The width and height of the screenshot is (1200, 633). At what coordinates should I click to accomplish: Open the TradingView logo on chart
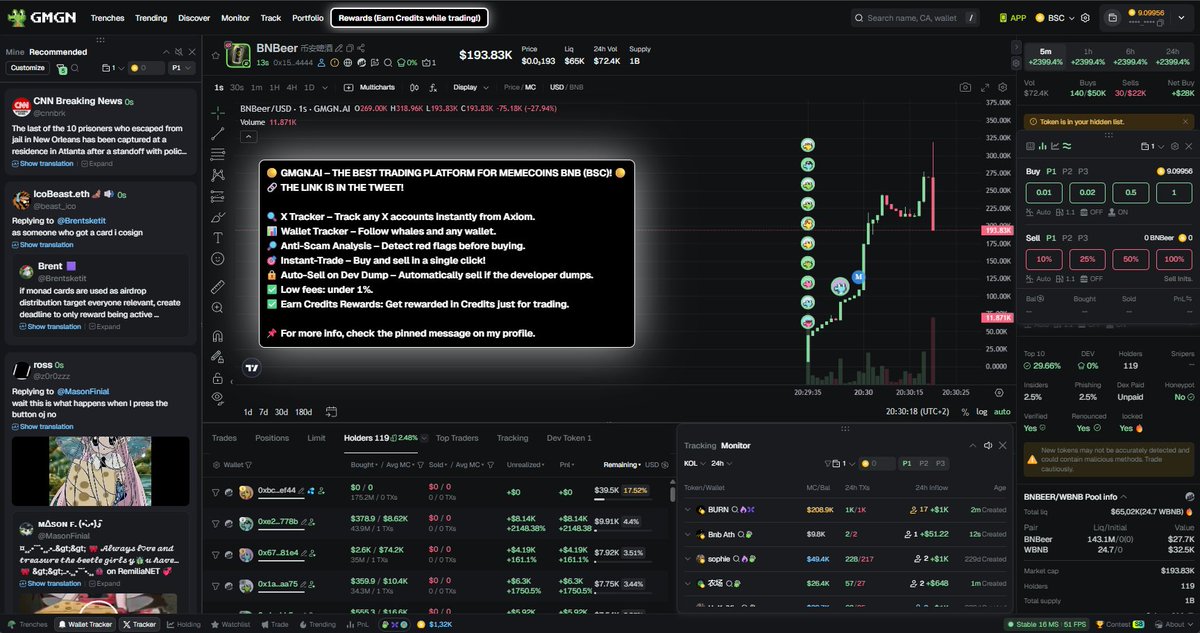click(252, 368)
